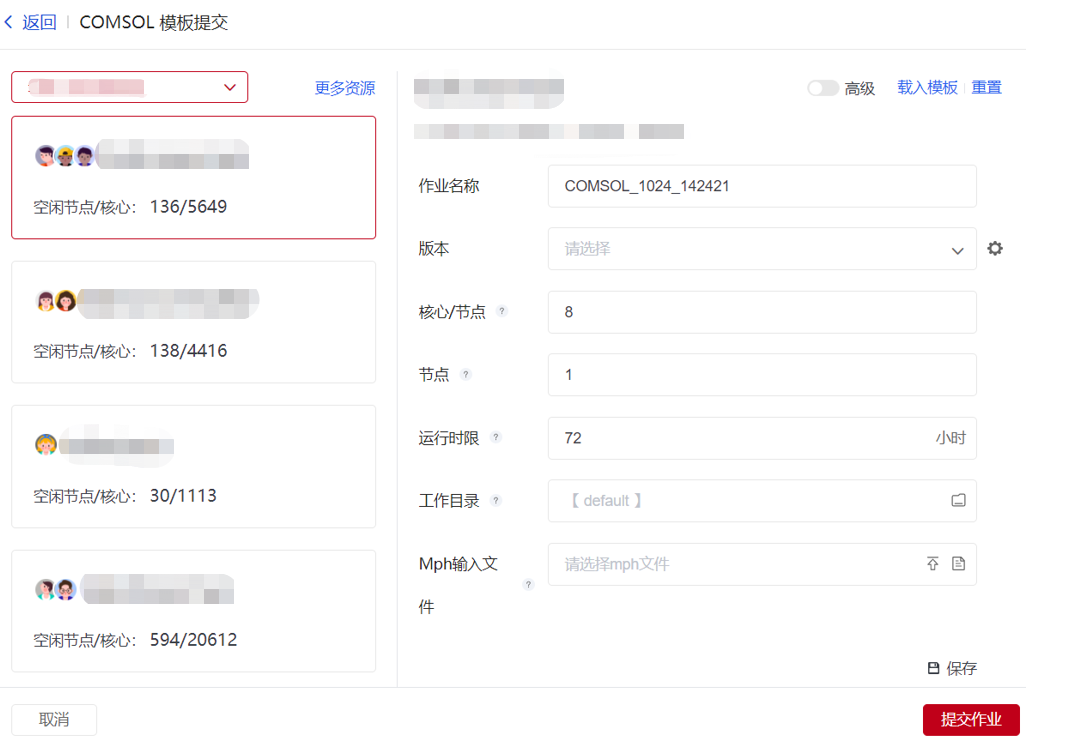Screen dimensions: 1076x752
Task: Click 取消 cancel button
Action: tap(54, 719)
